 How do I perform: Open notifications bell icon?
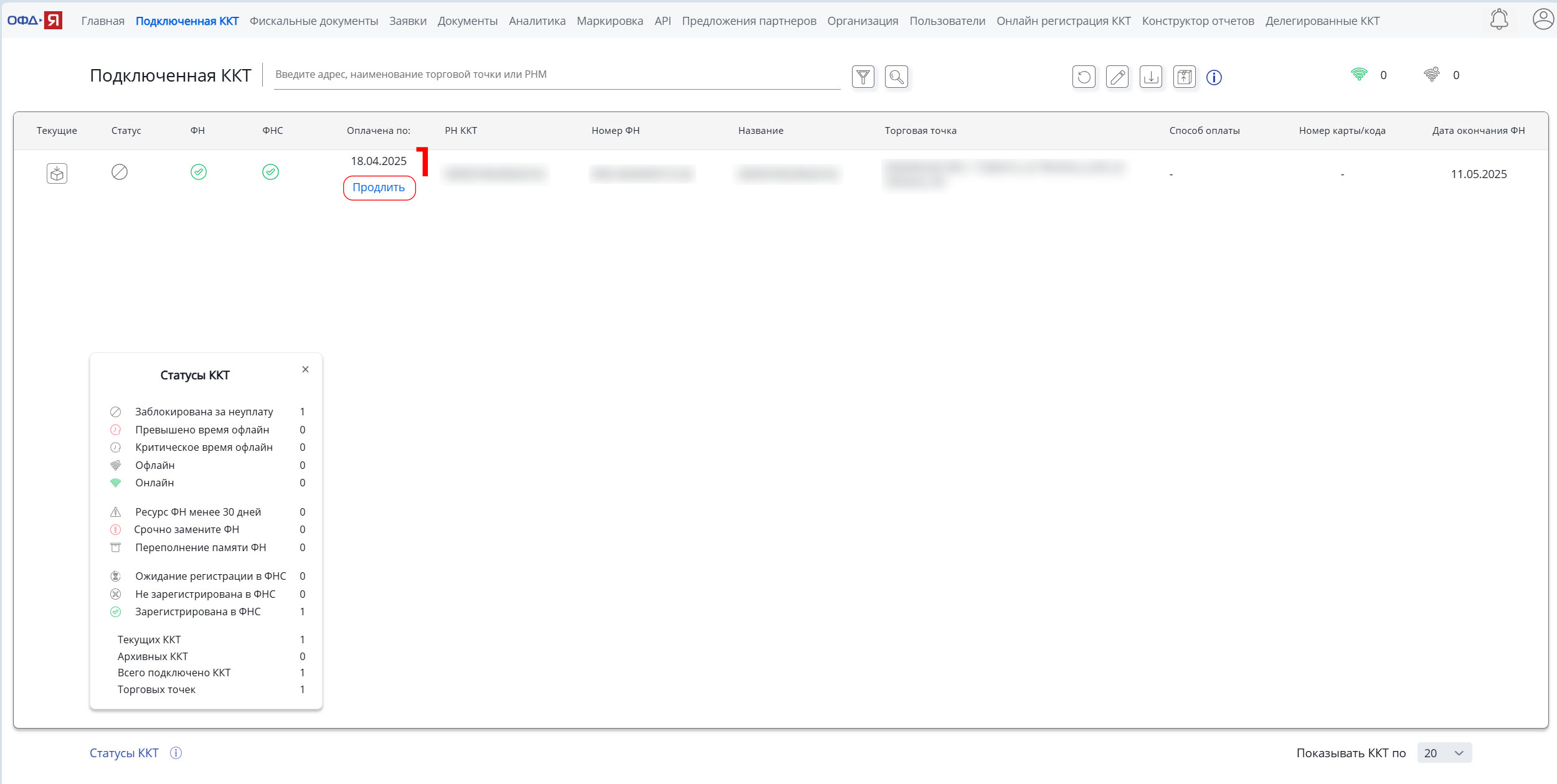click(1499, 19)
